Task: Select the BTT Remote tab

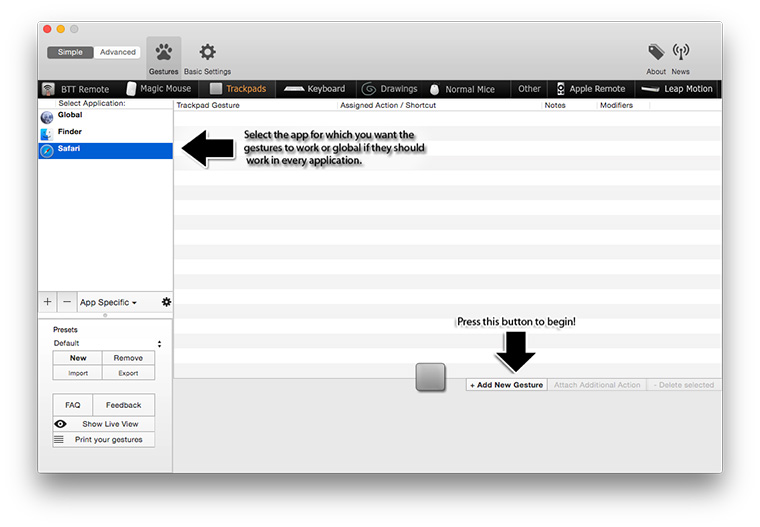Action: click(x=76, y=89)
